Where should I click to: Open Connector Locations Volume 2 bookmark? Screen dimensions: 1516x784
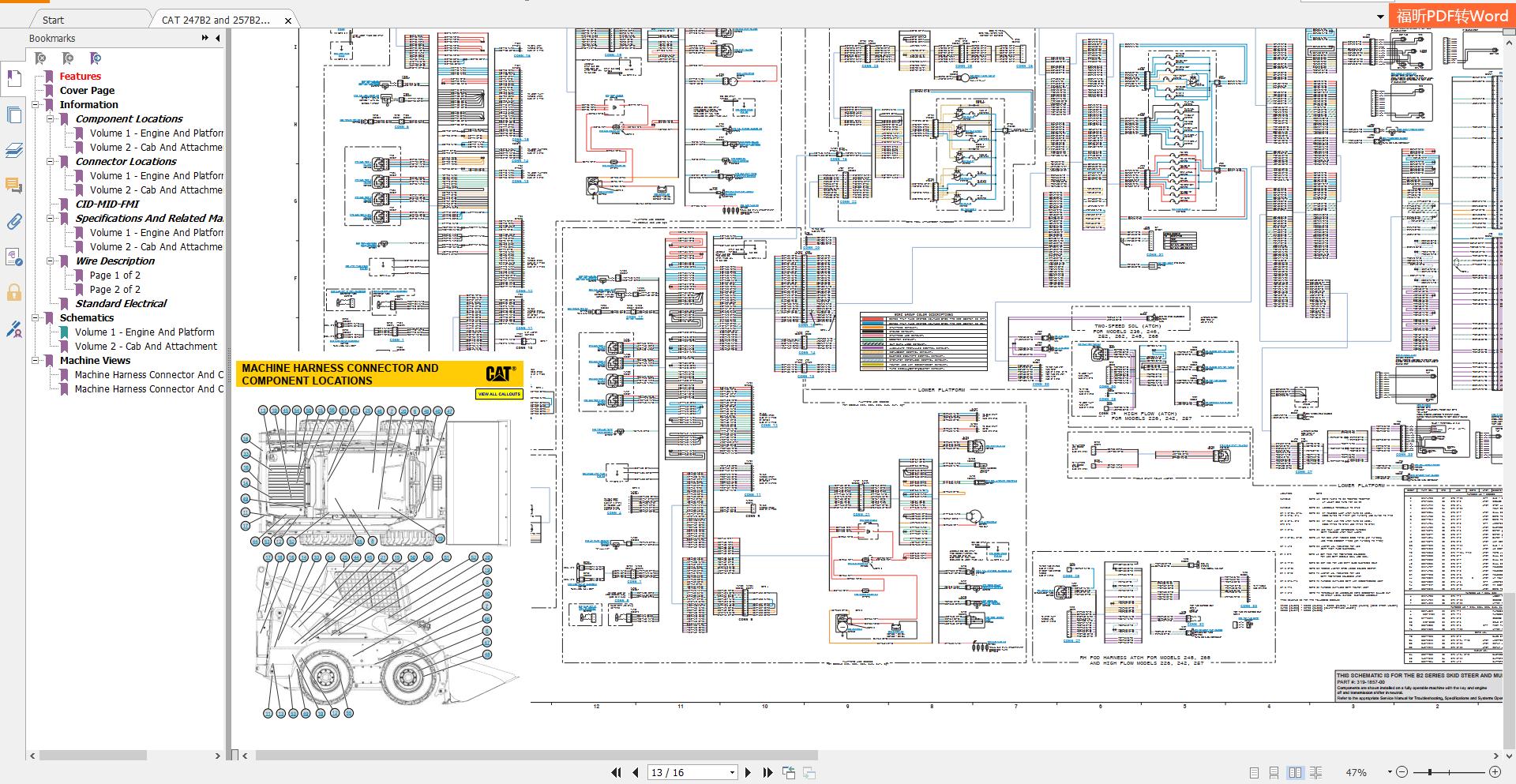coord(156,190)
